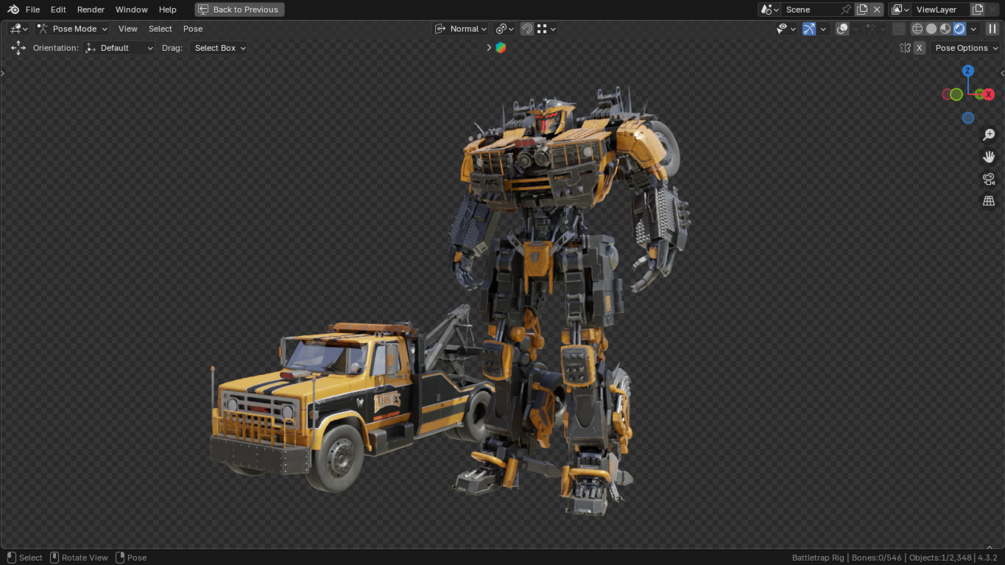Toggle camera view icon
This screenshot has height=565, width=1005.
(989, 179)
